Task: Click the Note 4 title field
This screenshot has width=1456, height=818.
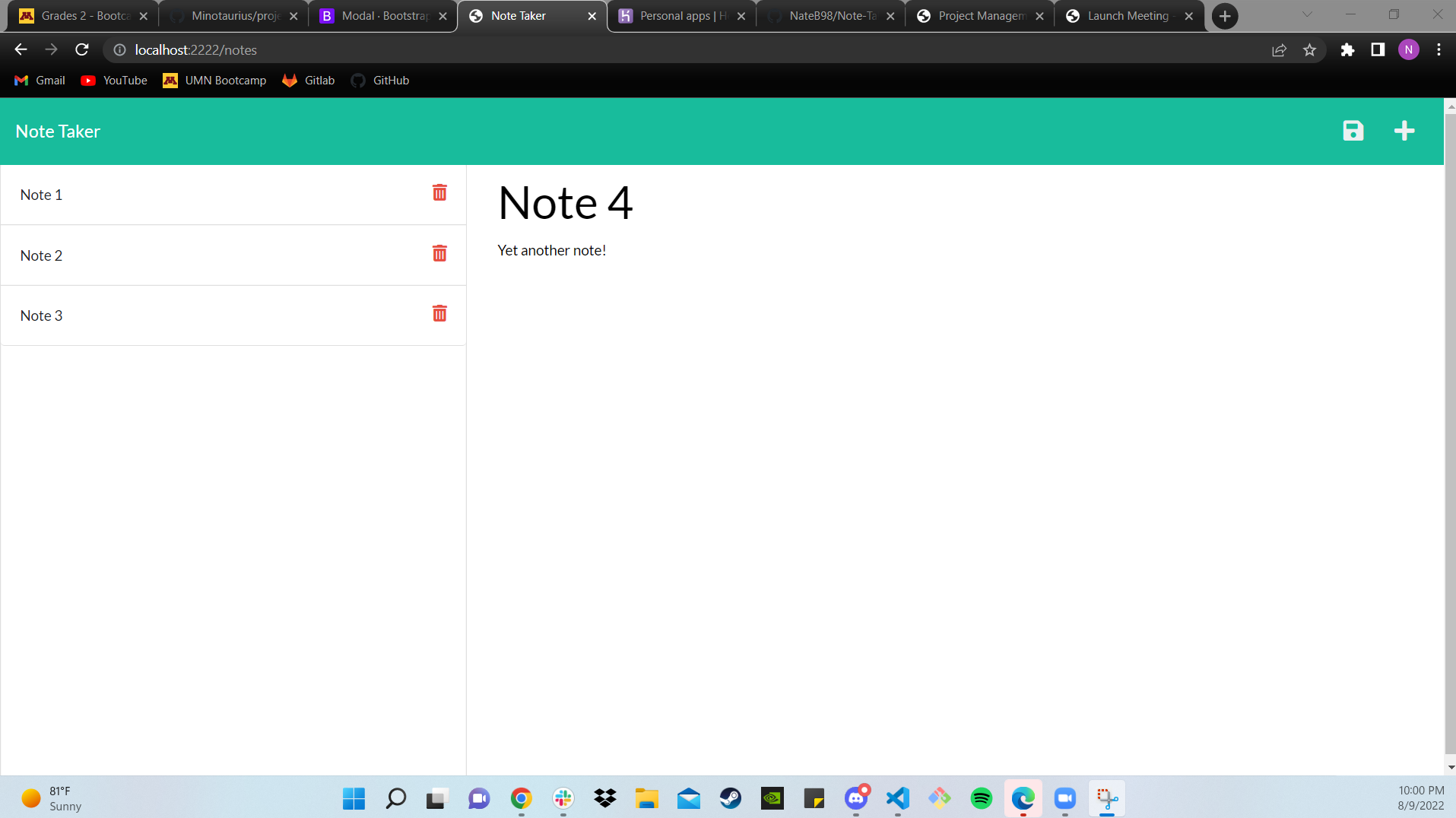Action: 565,204
